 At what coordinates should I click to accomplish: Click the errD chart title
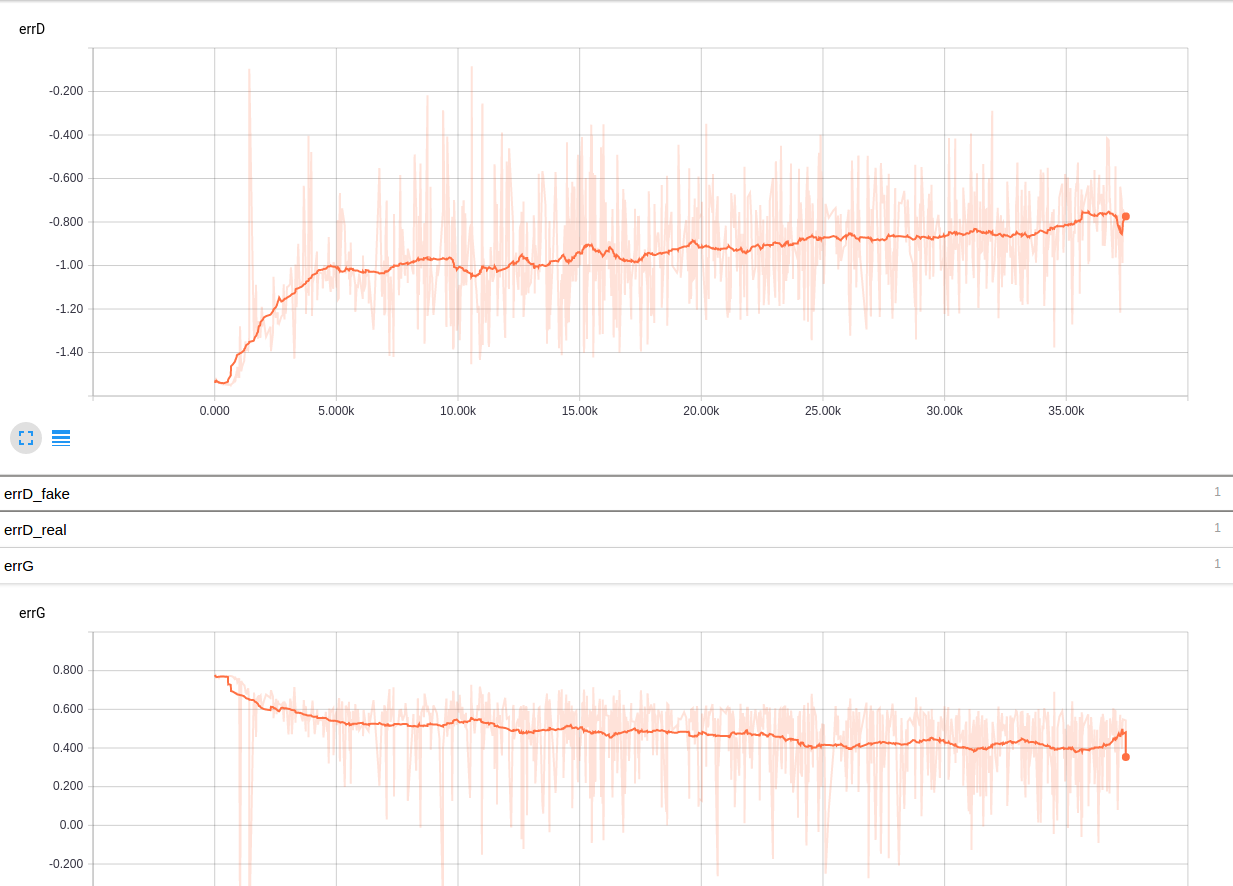click(32, 29)
